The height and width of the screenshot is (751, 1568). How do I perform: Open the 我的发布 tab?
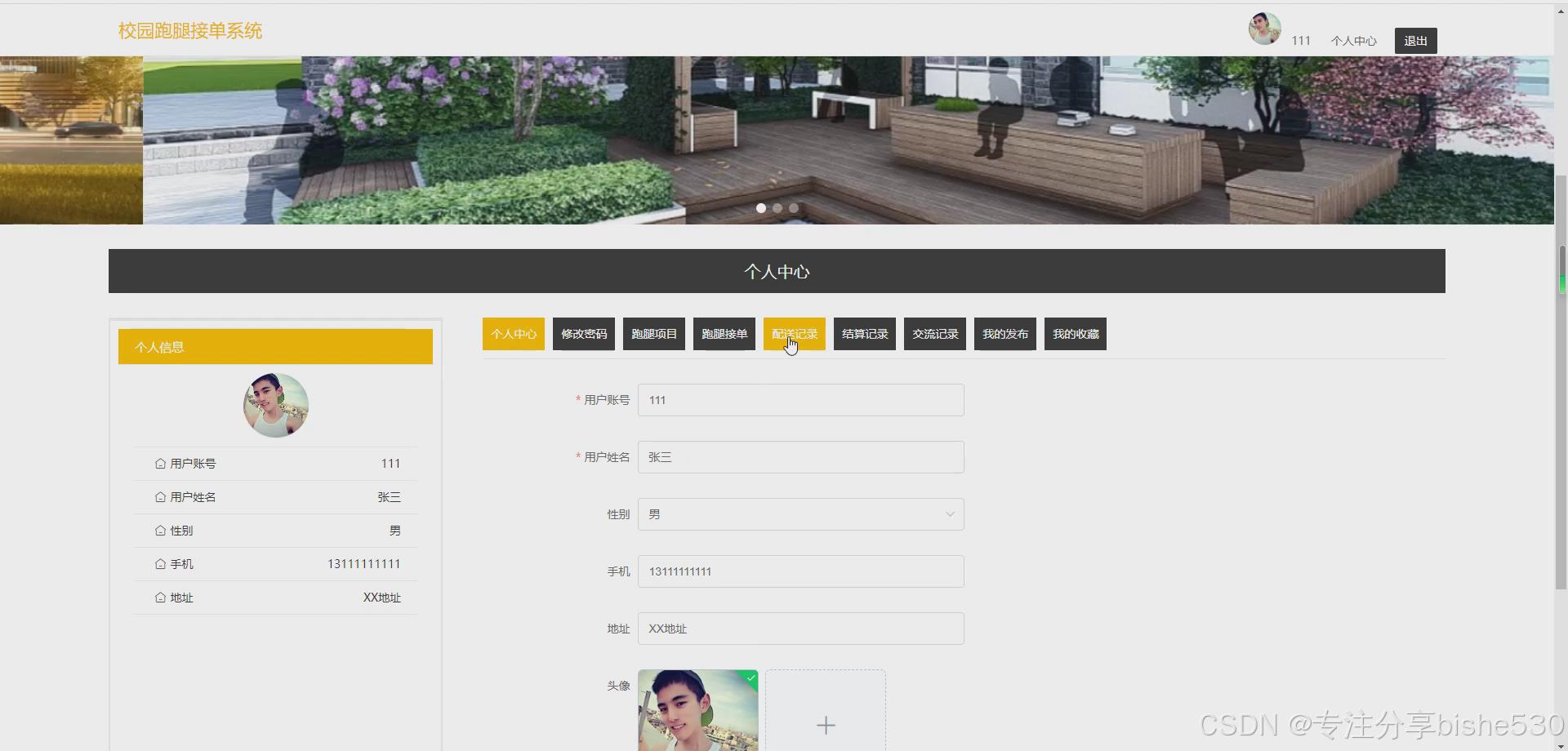[x=1005, y=334]
